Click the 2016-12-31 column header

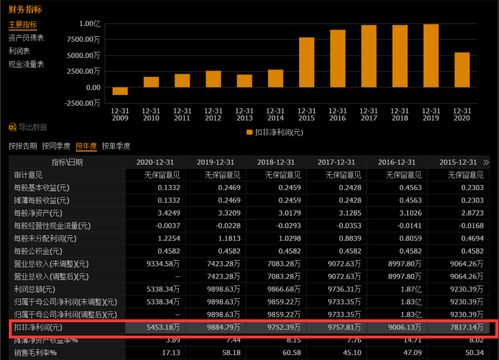397,162
